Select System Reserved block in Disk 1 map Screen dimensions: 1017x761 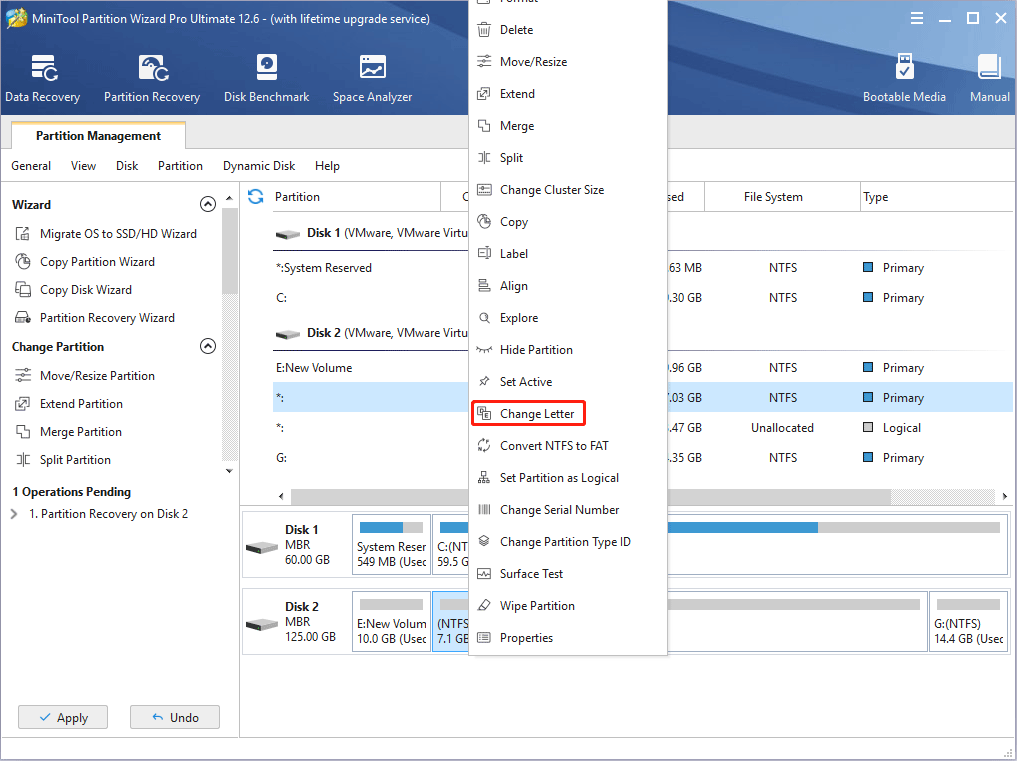(391, 544)
